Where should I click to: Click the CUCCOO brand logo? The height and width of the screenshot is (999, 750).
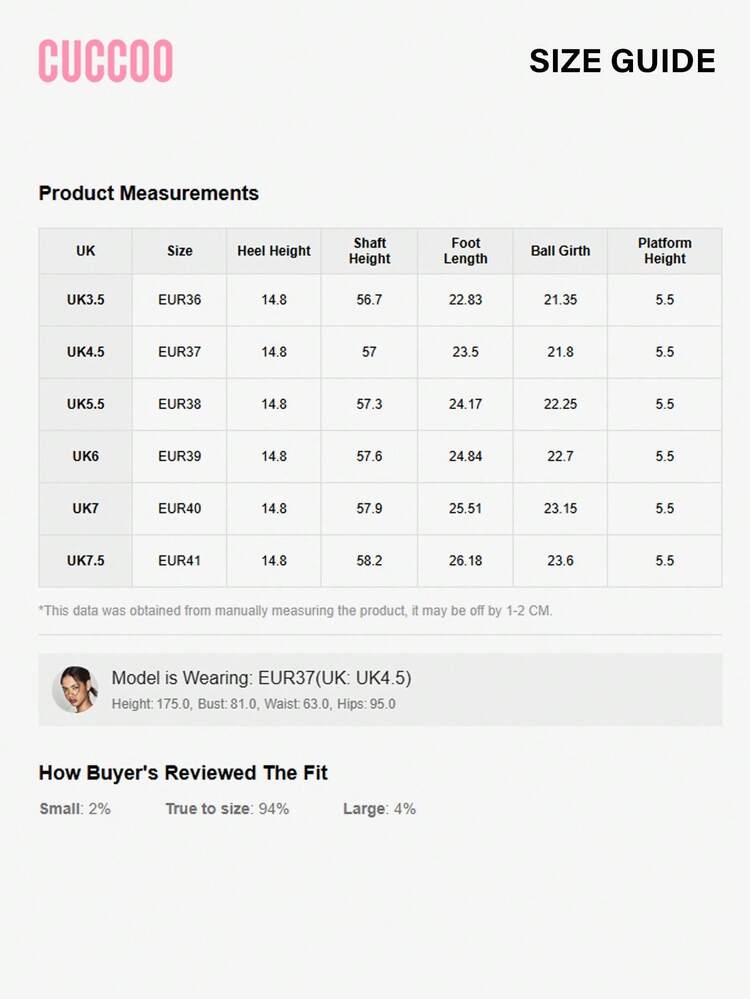106,61
